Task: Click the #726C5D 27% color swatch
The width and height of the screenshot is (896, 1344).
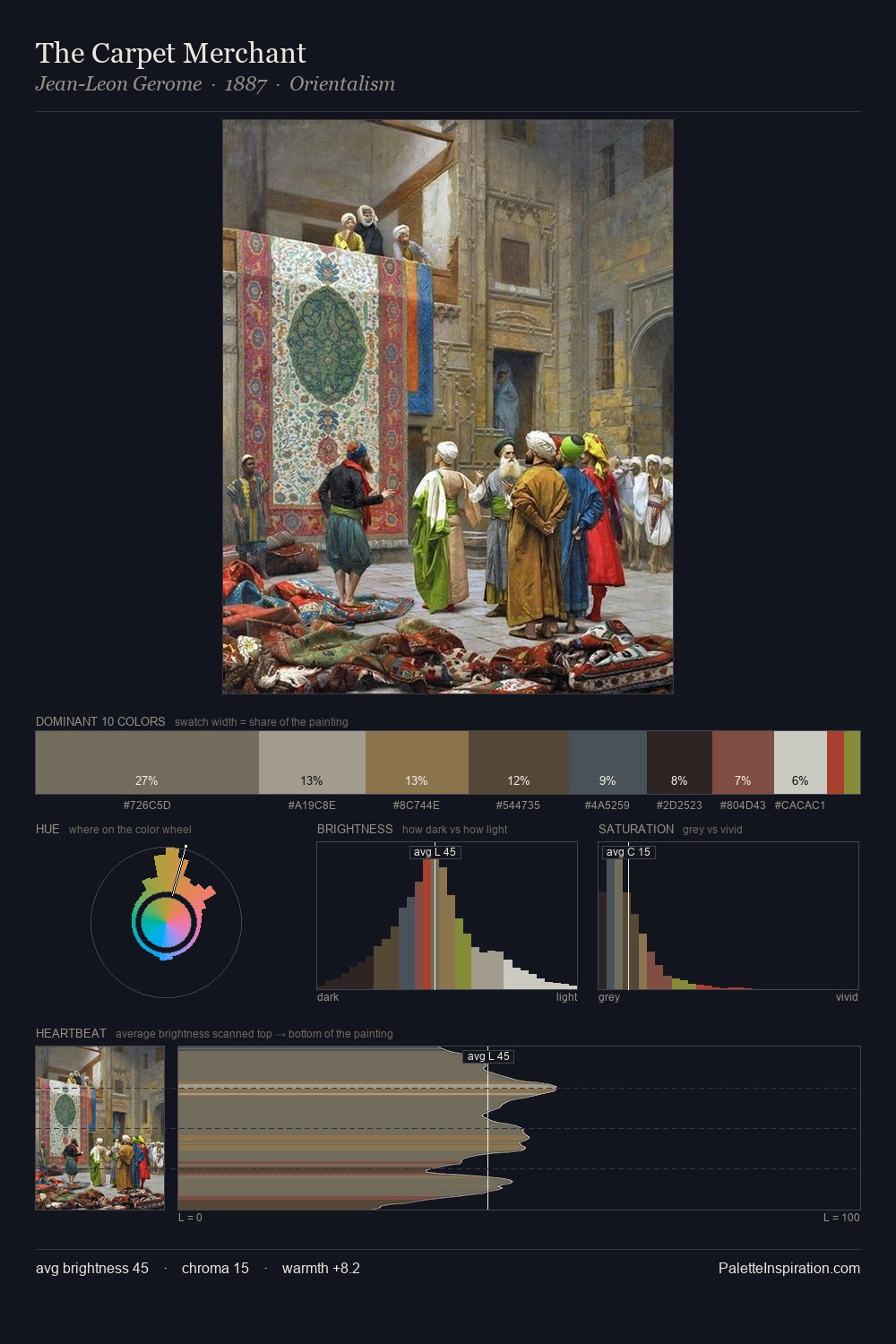Action: (147, 762)
